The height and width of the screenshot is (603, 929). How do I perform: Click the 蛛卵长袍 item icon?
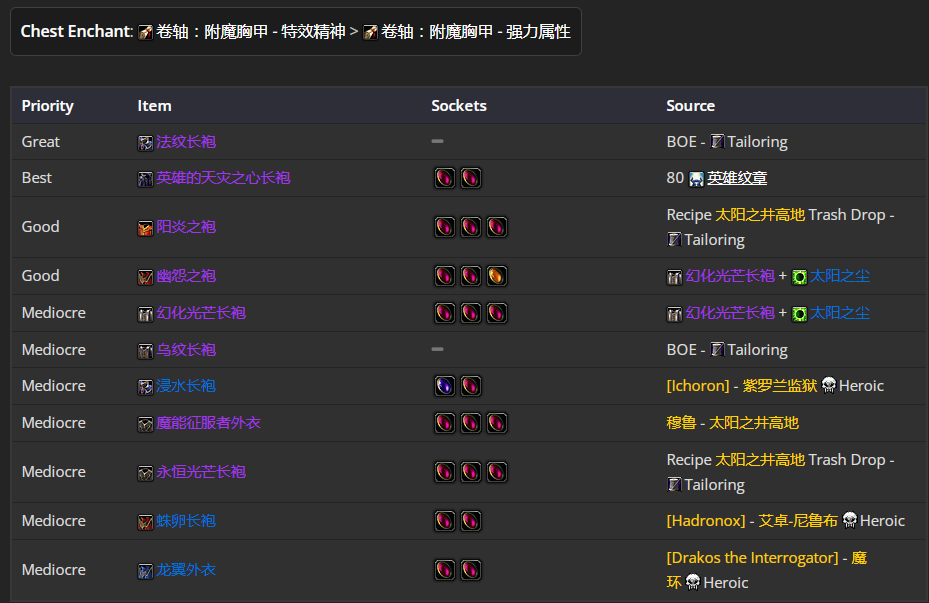pyautogui.click(x=145, y=522)
